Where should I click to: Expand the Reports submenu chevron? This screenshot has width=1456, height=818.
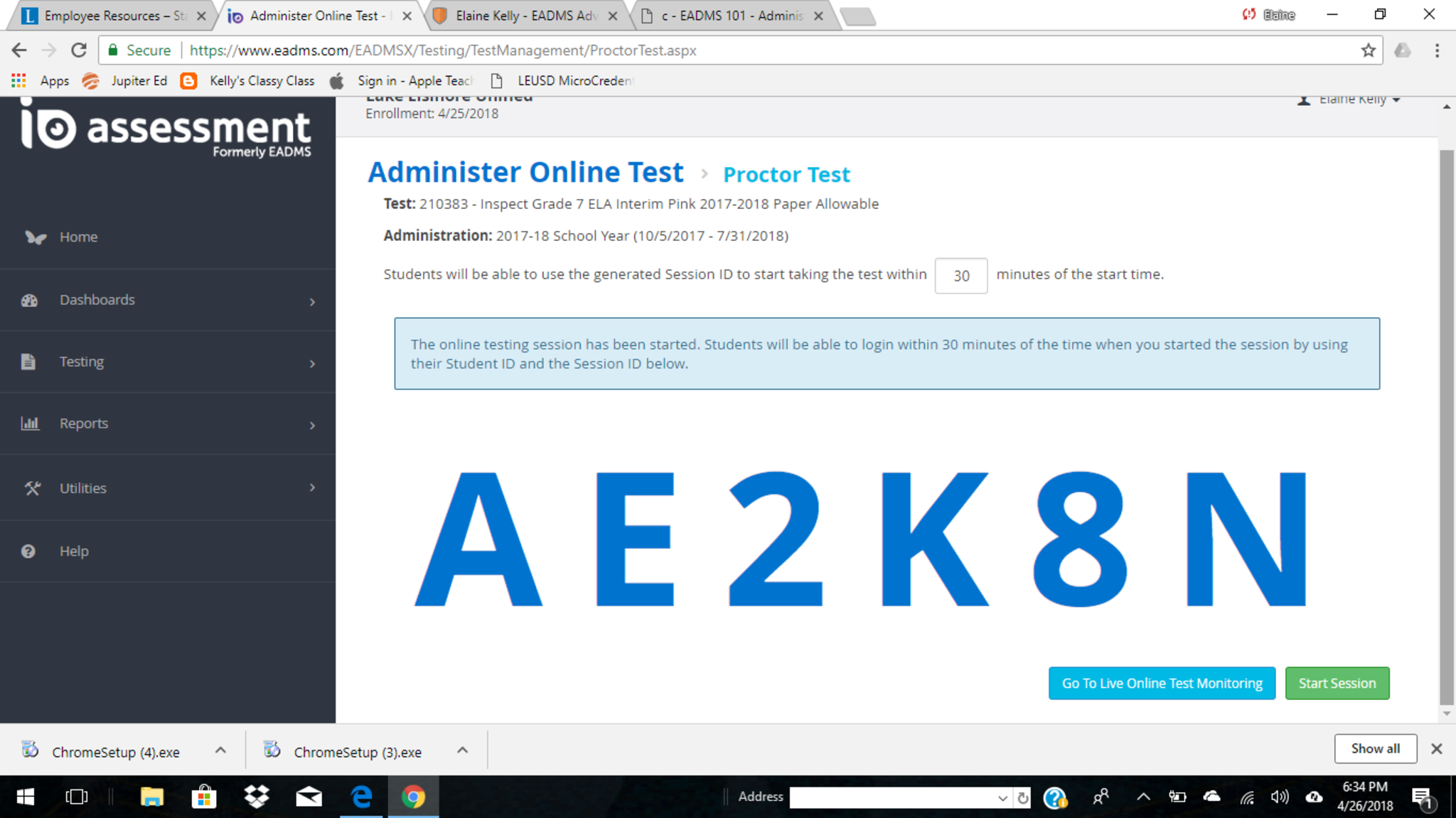(312, 426)
